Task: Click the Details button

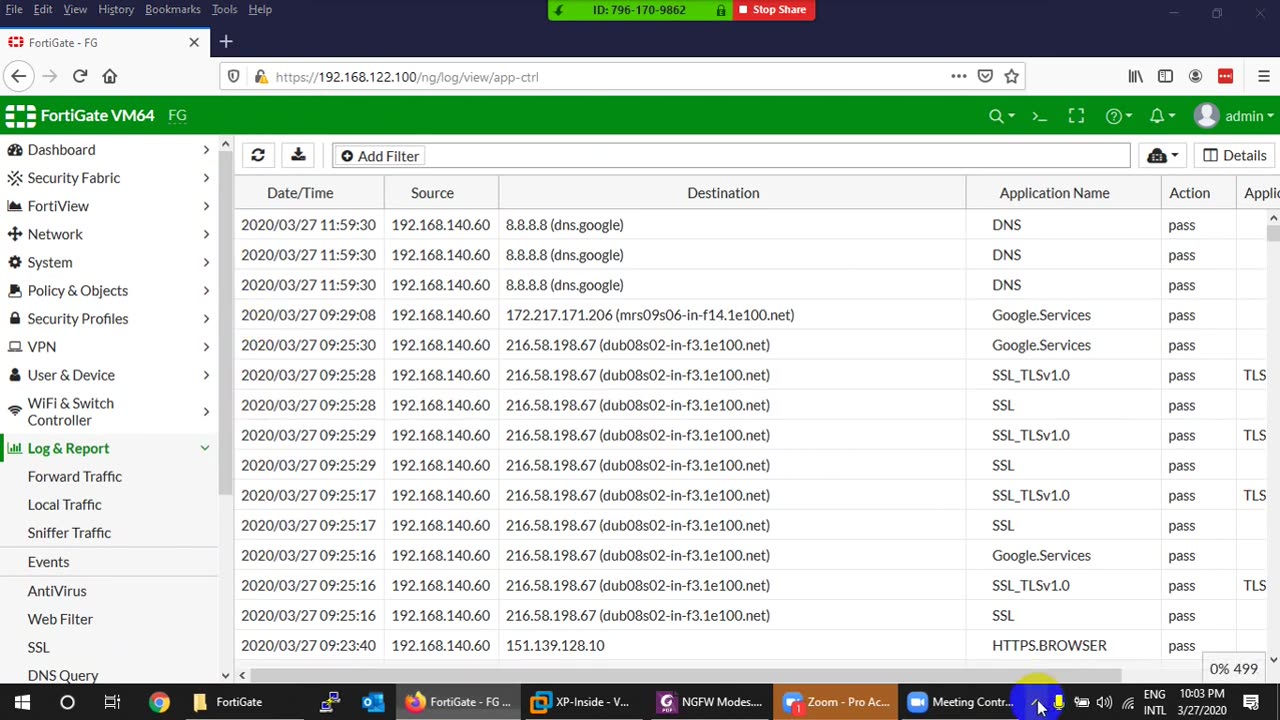Action: coord(1234,156)
